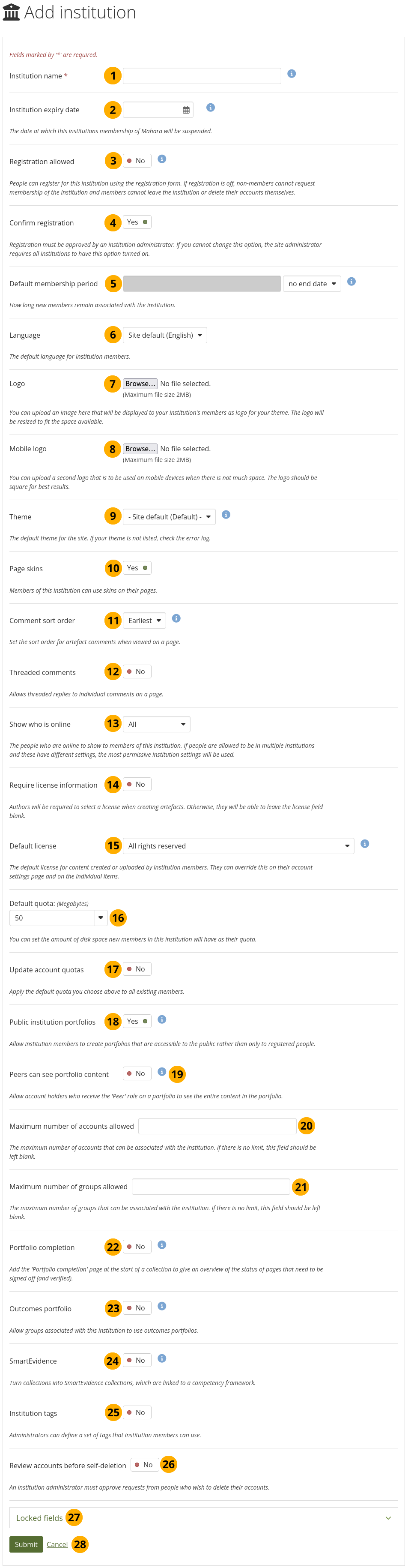
Task: Click the help icon next to Registration allowed
Action: click(162, 159)
